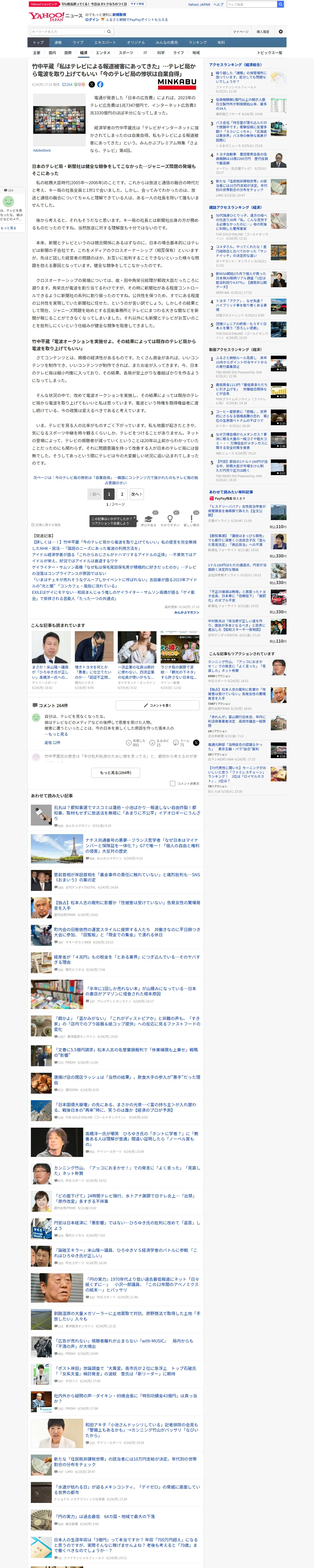Select the ランキング tab

click(197, 43)
